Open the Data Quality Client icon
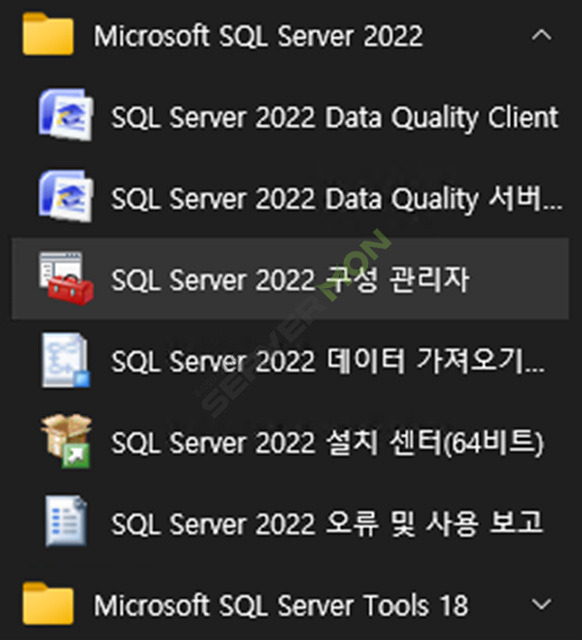 [x=66, y=115]
